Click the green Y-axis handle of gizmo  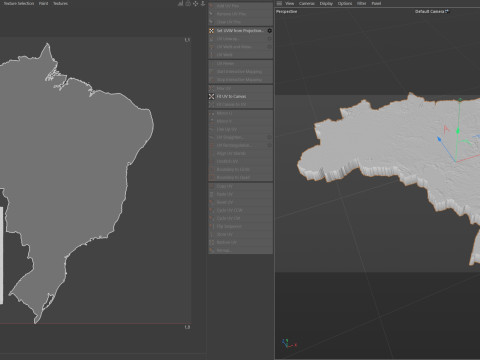tap(458, 131)
